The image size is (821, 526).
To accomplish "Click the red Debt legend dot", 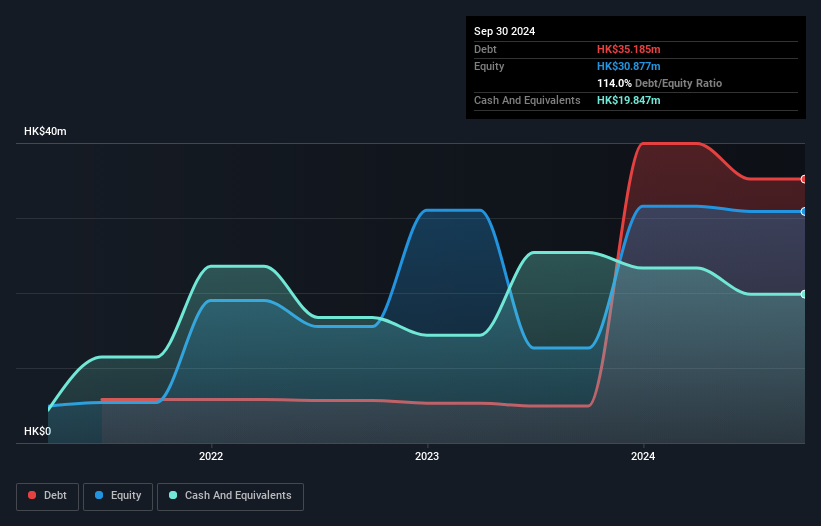I will 32,495.
